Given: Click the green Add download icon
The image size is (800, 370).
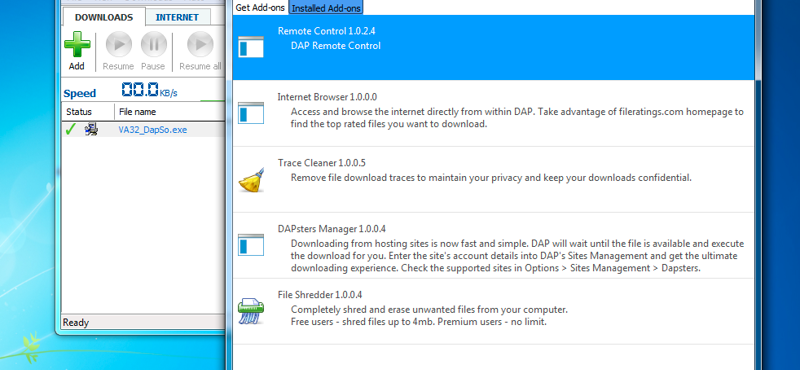Looking at the screenshot, I should [x=77, y=45].
